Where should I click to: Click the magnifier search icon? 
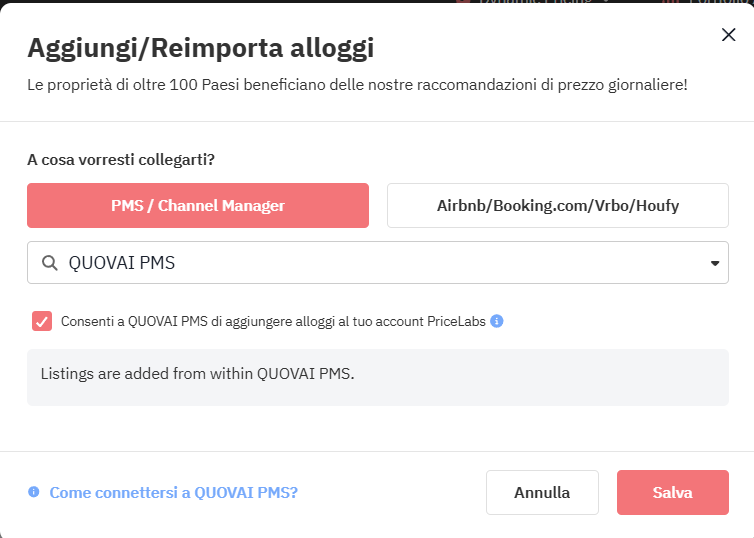pos(49,263)
